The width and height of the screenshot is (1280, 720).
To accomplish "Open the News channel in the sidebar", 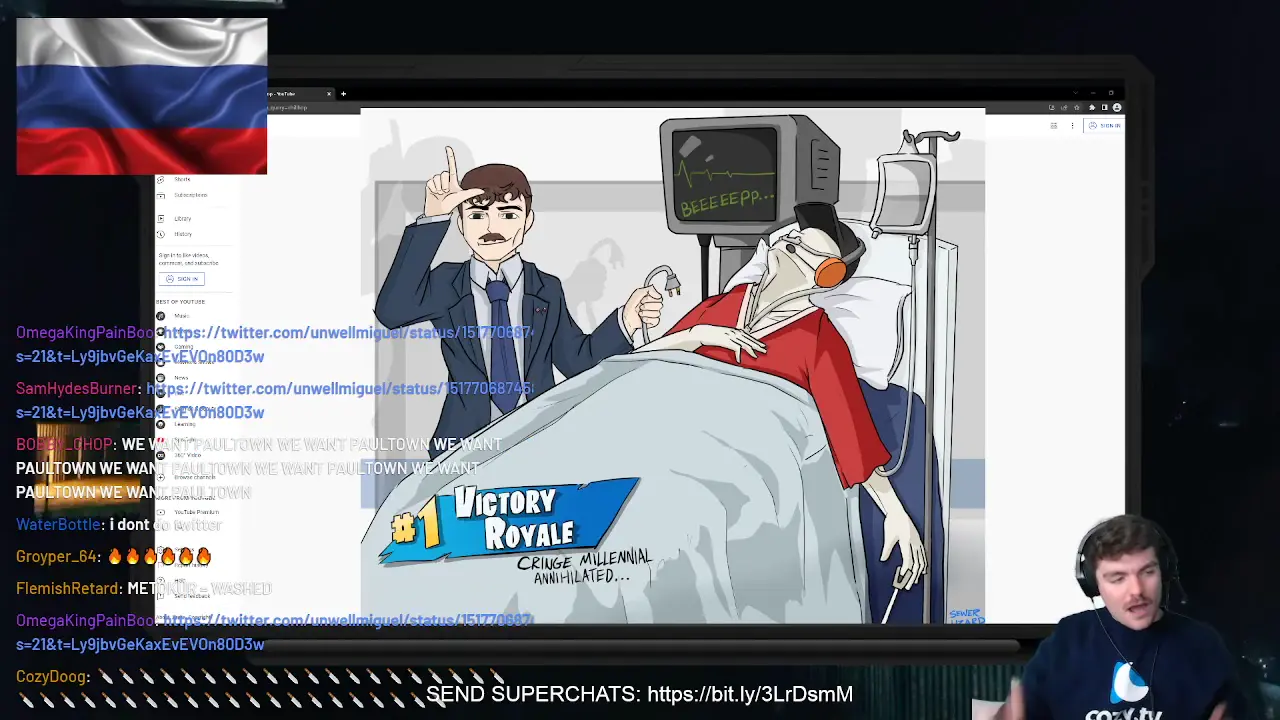I will pyautogui.click(x=181, y=377).
